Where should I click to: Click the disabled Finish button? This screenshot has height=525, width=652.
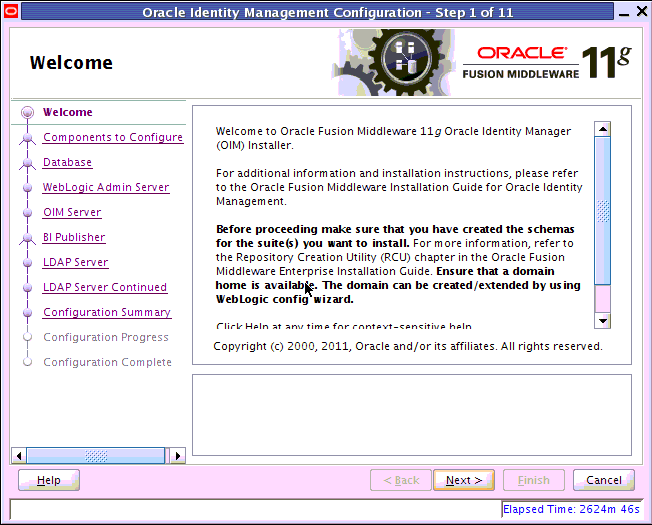pyautogui.click(x=533, y=480)
